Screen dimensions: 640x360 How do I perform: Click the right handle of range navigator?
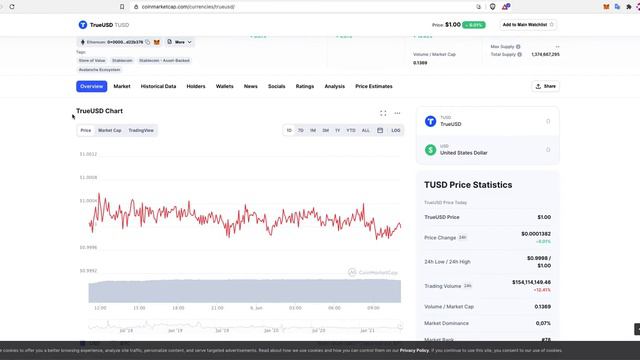click(x=400, y=326)
